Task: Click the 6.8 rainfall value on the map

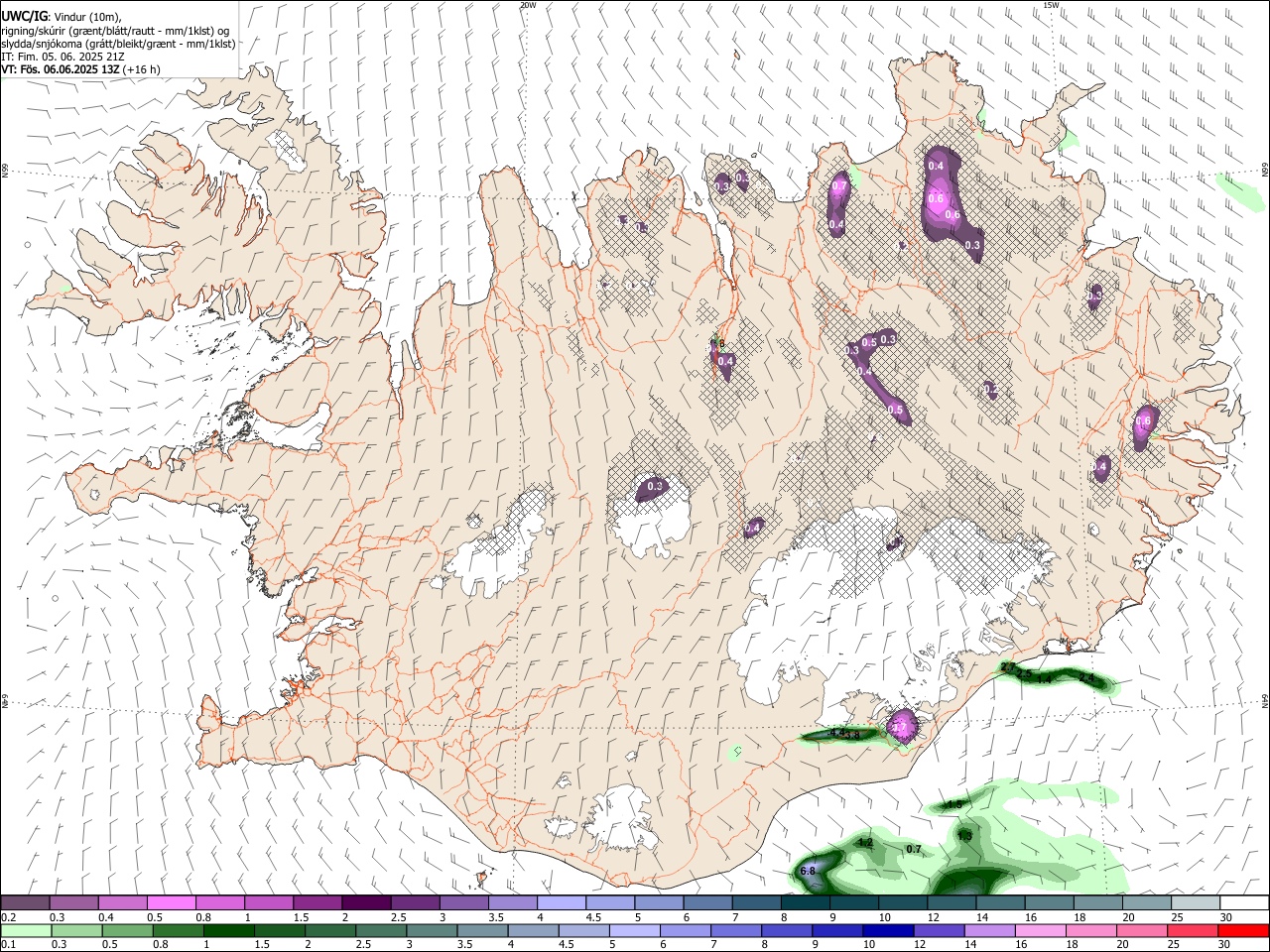Action: coord(808,872)
